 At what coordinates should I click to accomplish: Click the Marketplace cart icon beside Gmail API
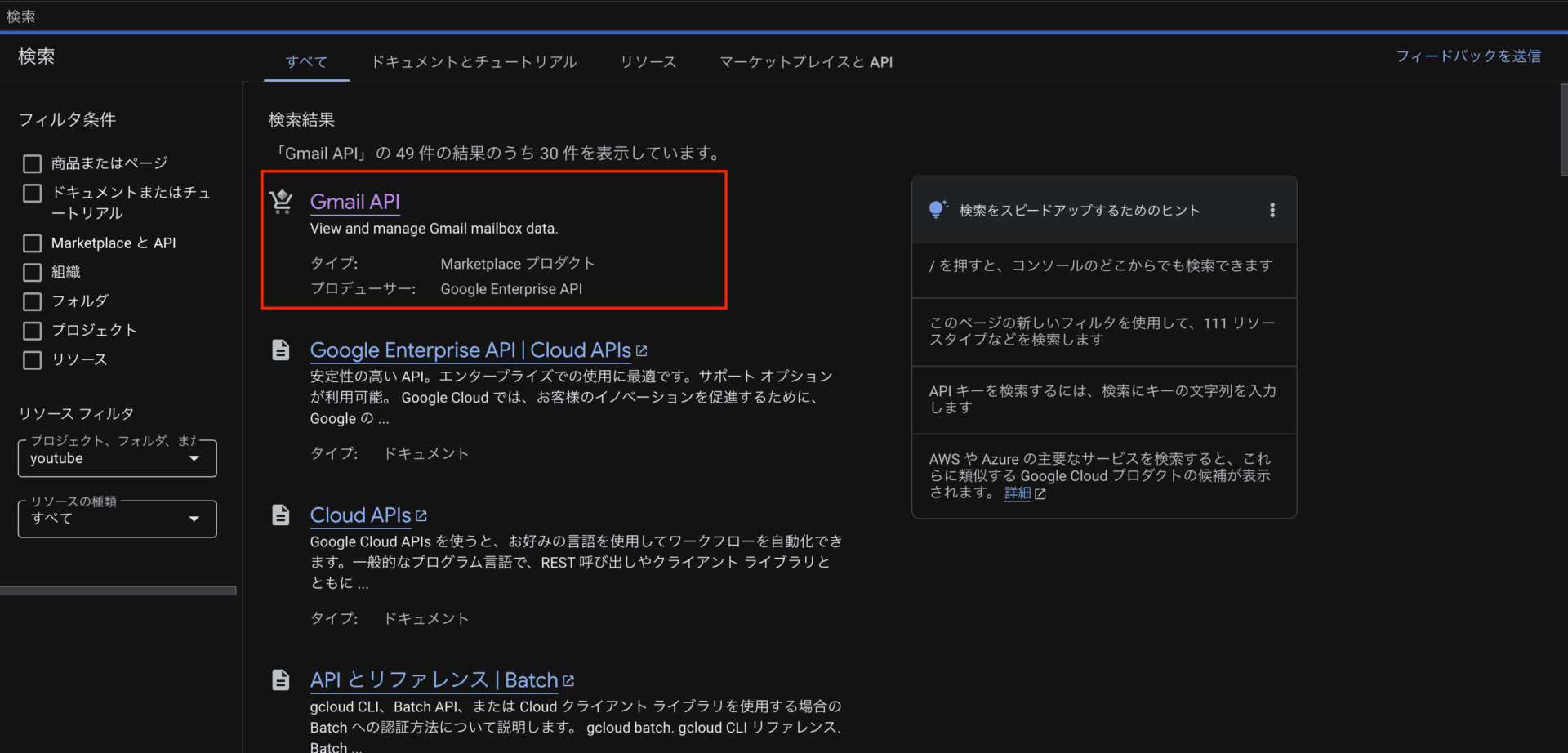point(282,201)
